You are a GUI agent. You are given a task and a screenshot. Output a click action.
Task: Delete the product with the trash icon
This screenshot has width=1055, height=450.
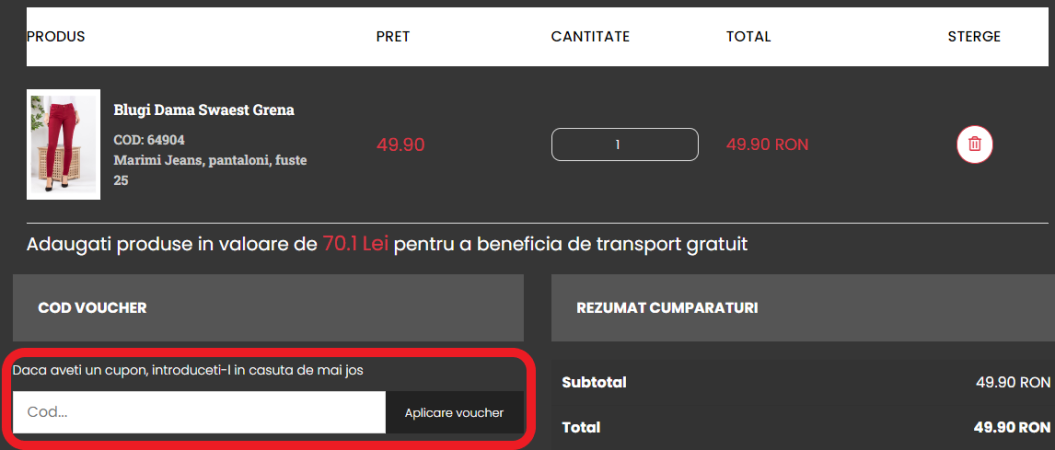pos(975,144)
